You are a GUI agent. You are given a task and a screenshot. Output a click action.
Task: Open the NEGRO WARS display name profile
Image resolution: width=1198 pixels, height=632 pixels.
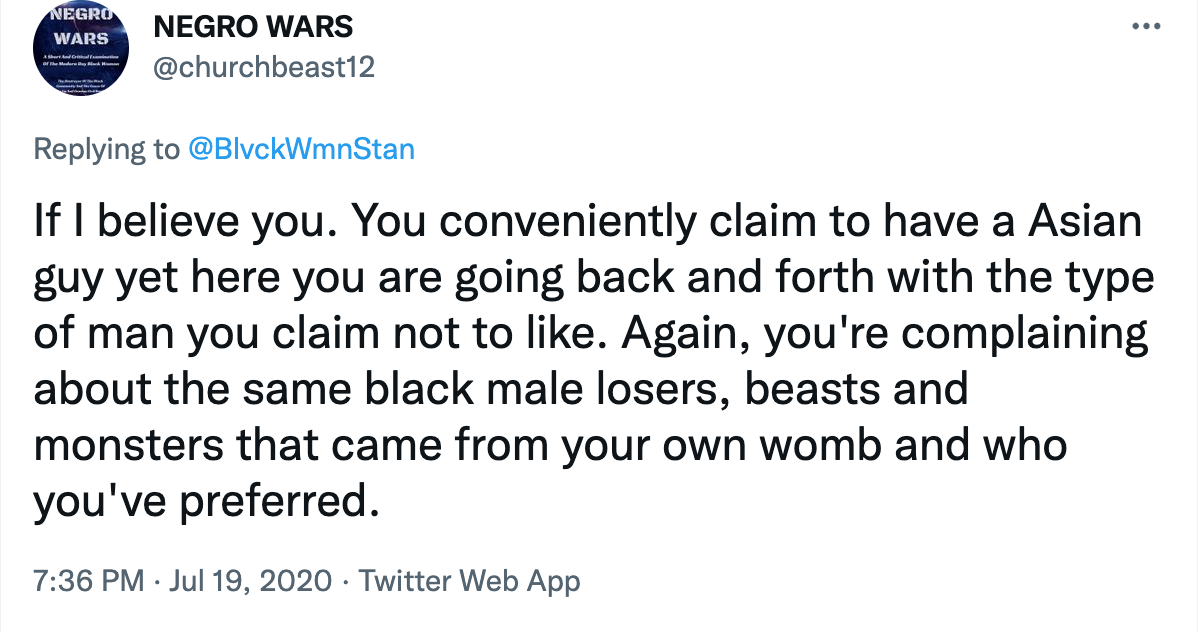(253, 28)
